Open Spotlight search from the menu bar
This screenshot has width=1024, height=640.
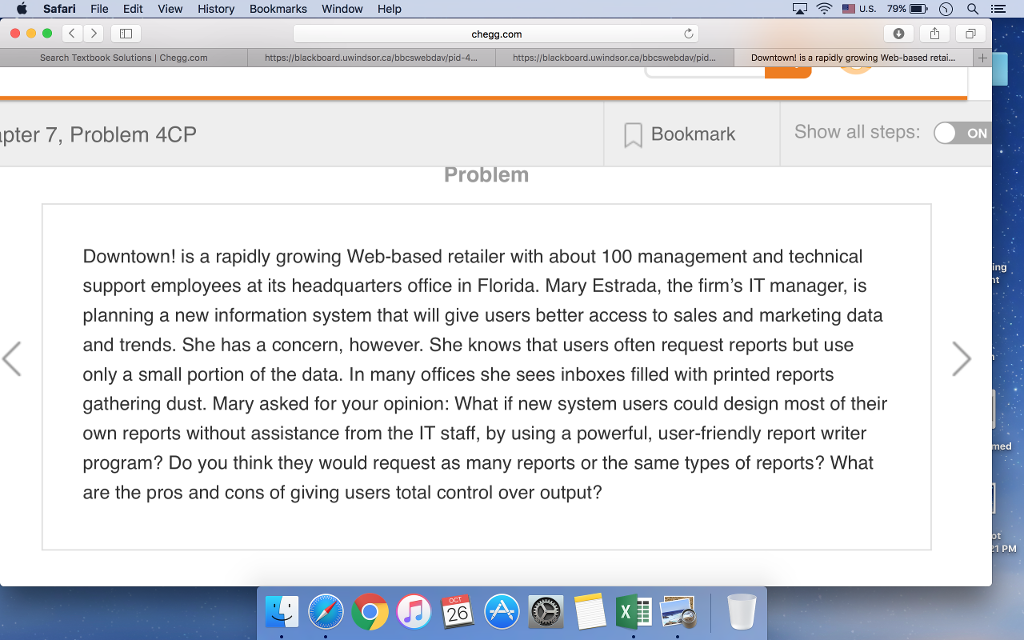pos(971,9)
